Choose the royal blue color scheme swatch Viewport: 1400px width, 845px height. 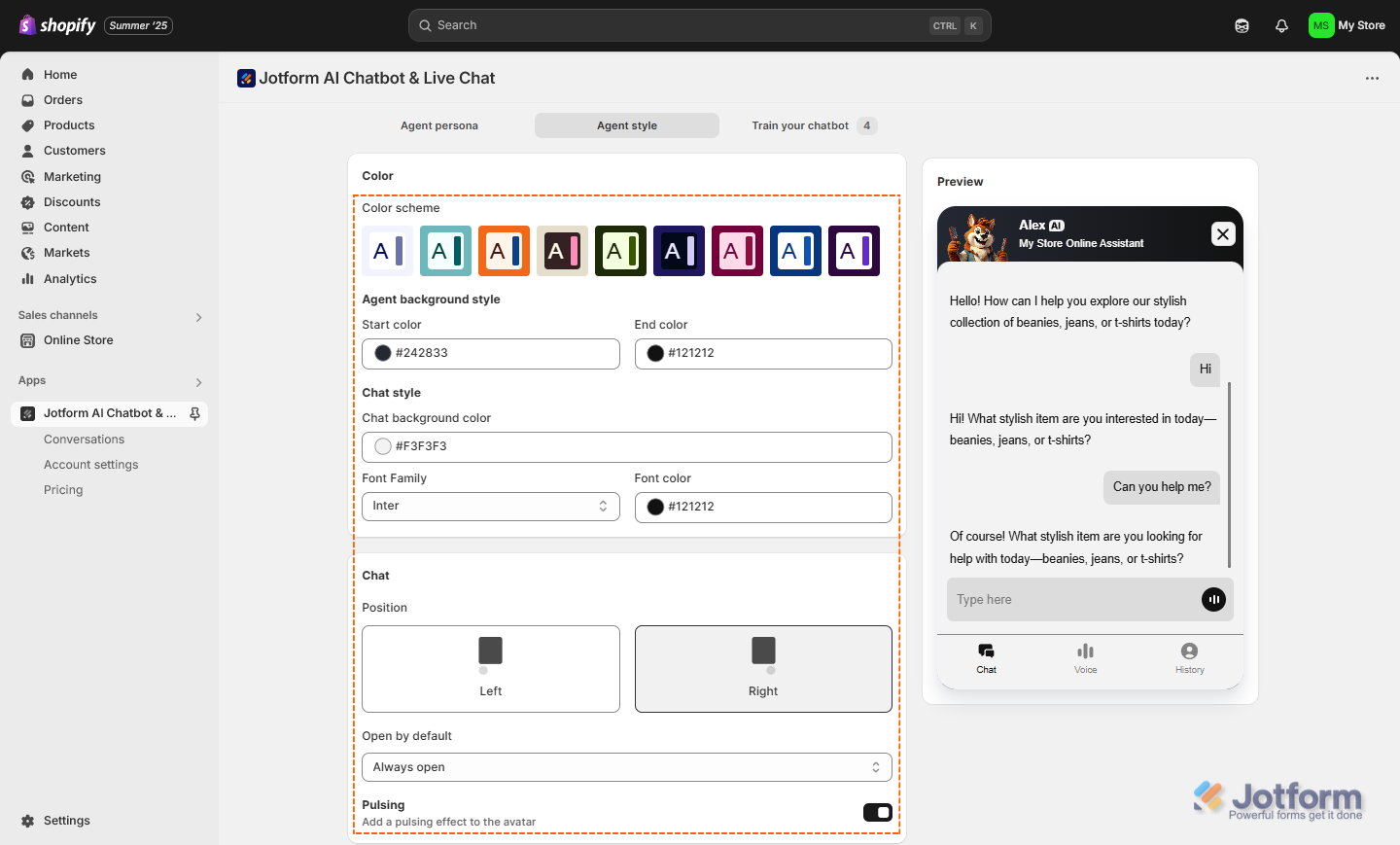pyautogui.click(x=796, y=251)
